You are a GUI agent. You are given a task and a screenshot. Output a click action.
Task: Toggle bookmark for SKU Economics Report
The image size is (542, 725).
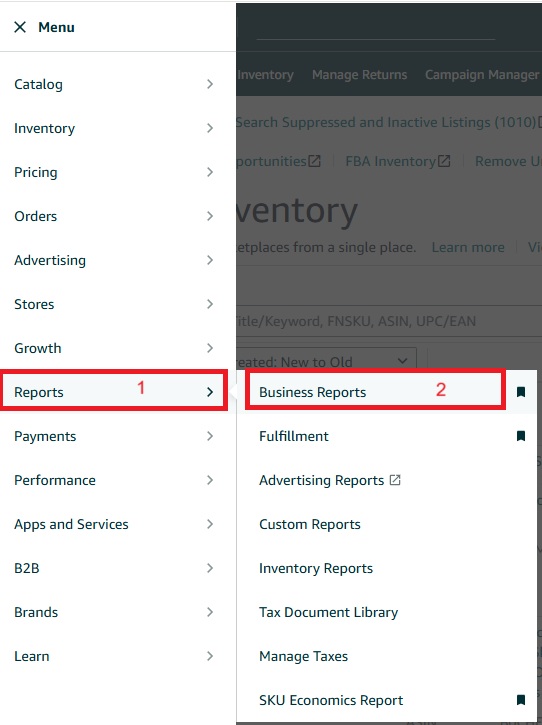point(521,700)
